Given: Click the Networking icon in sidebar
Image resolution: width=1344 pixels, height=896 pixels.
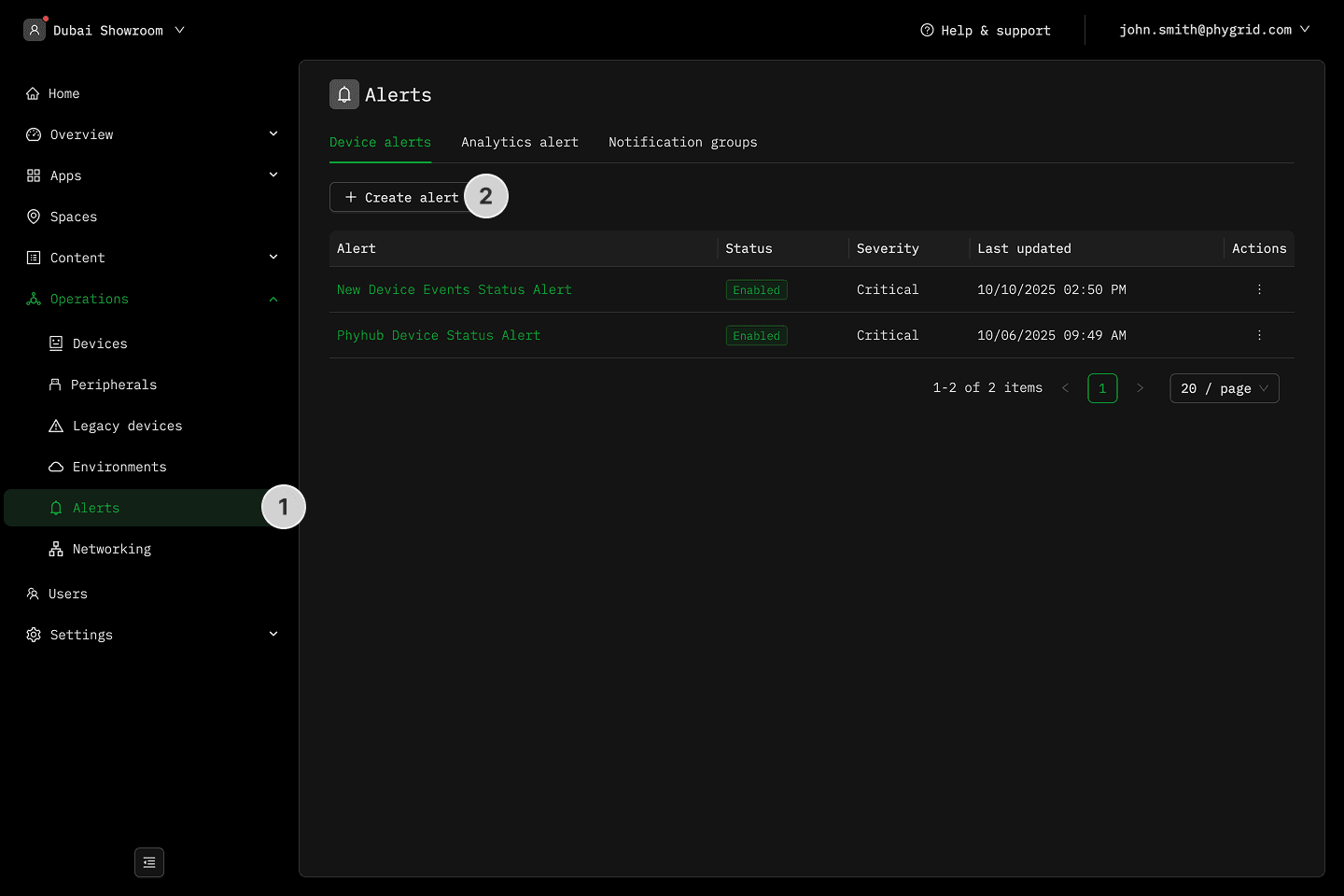Looking at the screenshot, I should tap(56, 549).
